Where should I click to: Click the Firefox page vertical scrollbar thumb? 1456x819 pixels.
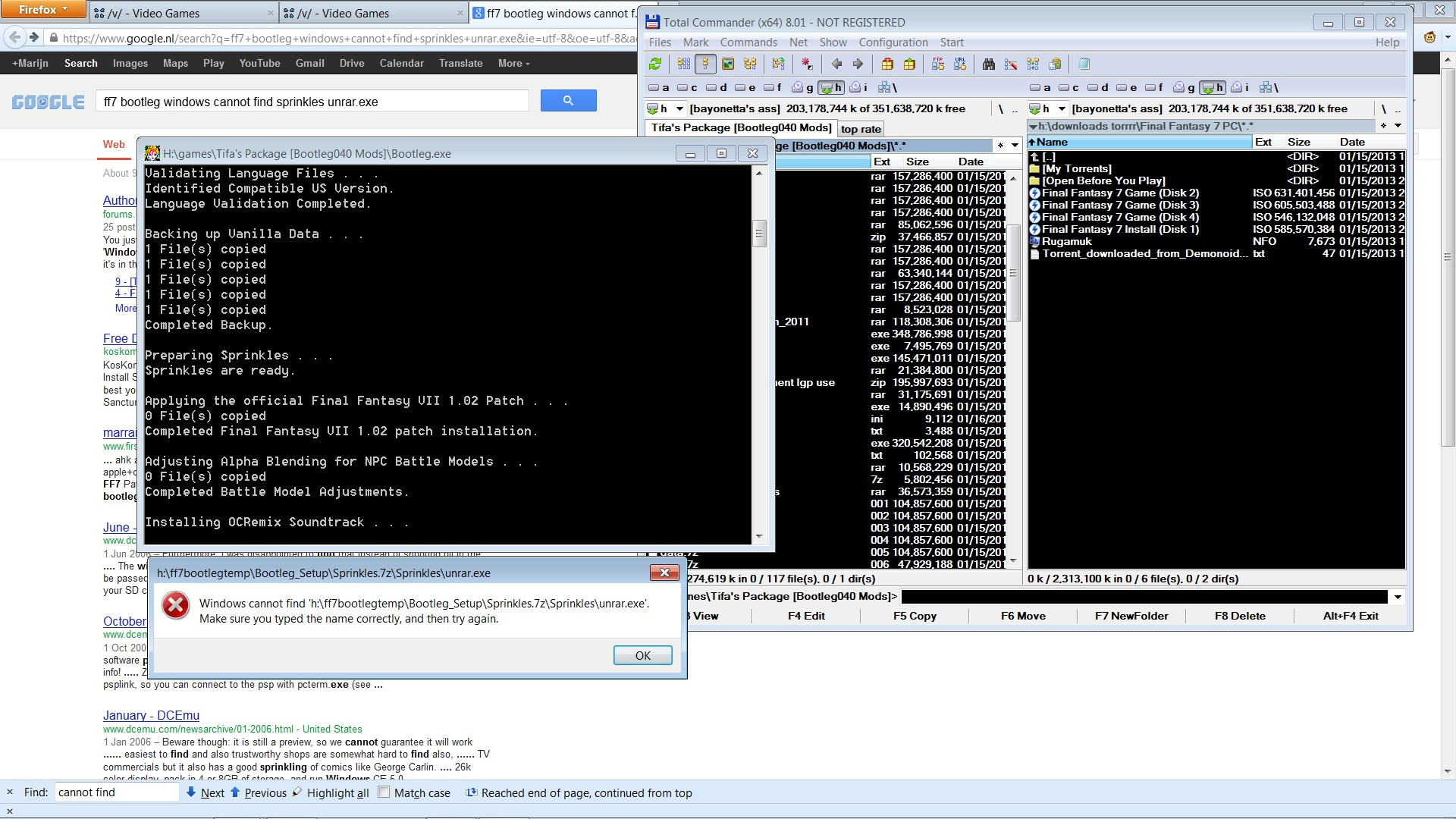(1448, 258)
